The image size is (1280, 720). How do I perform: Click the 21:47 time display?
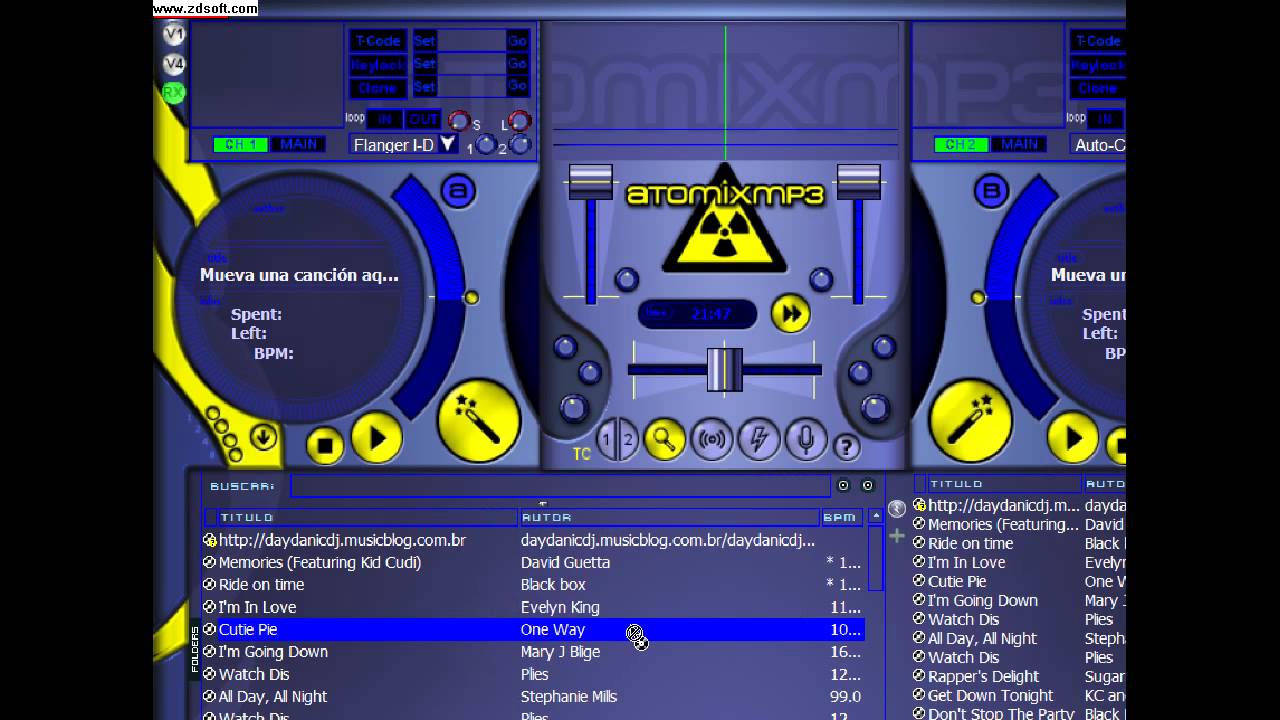700,314
